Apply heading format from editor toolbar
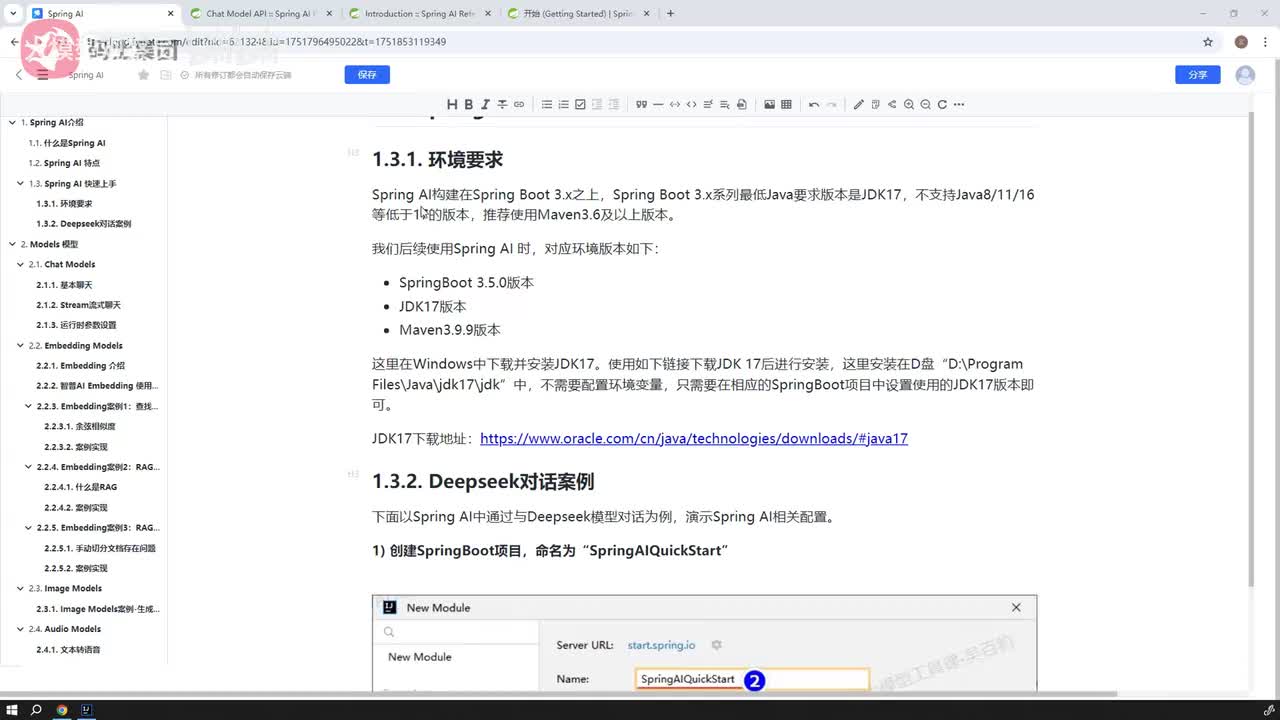The image size is (1280, 720). click(452, 104)
